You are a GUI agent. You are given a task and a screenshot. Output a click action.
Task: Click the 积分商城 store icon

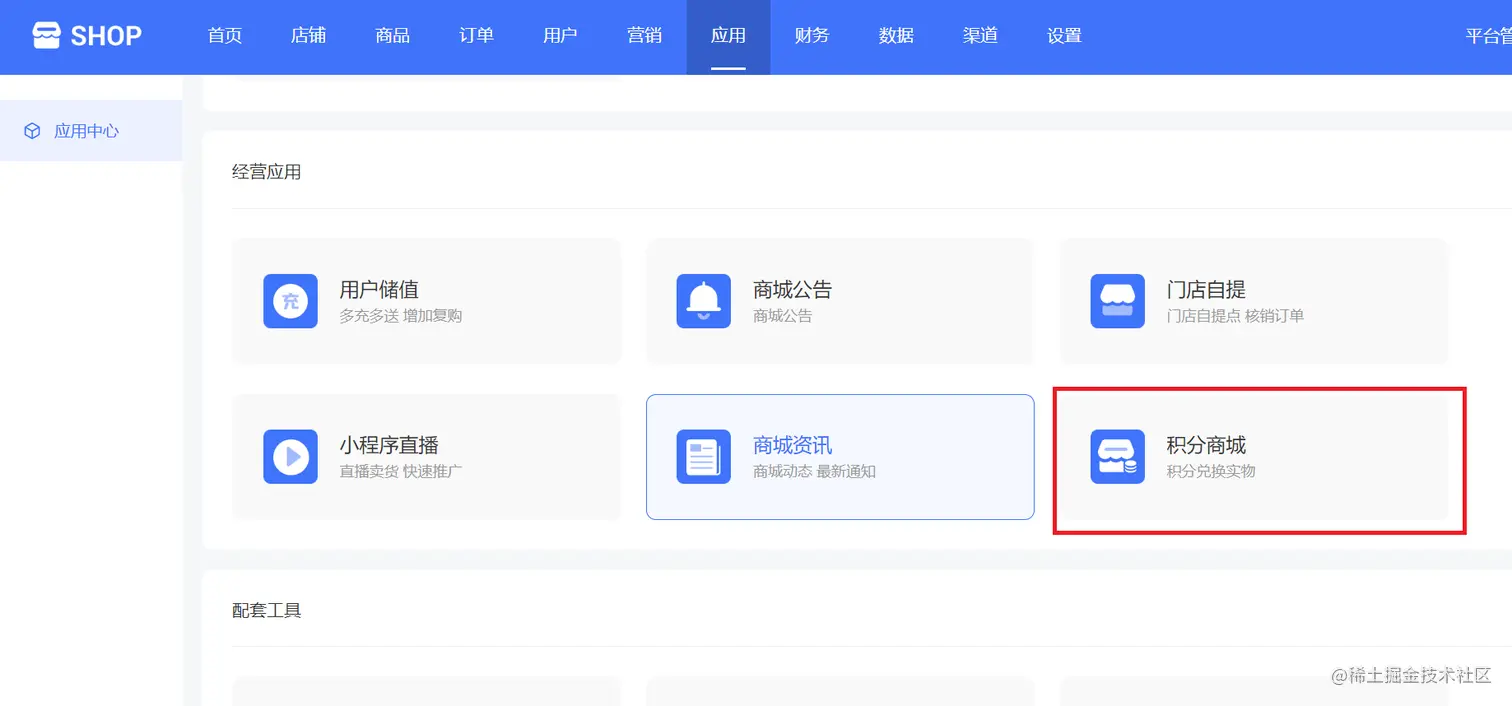[x=1117, y=457]
